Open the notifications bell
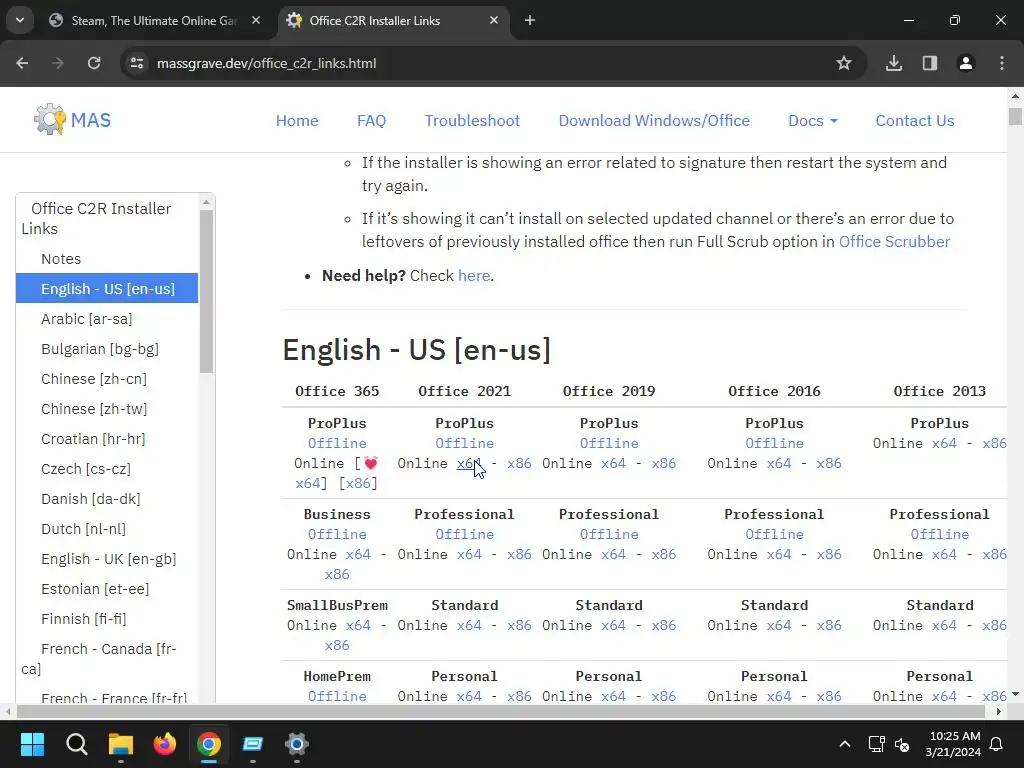 click(x=996, y=744)
